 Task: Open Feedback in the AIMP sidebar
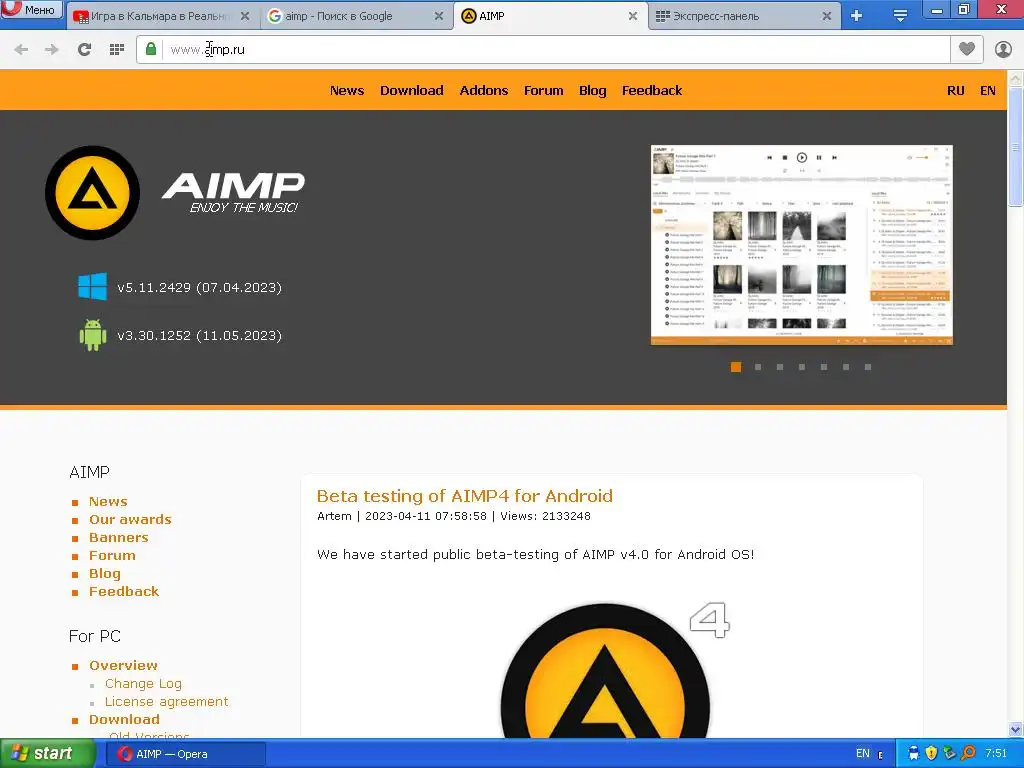(x=123, y=592)
